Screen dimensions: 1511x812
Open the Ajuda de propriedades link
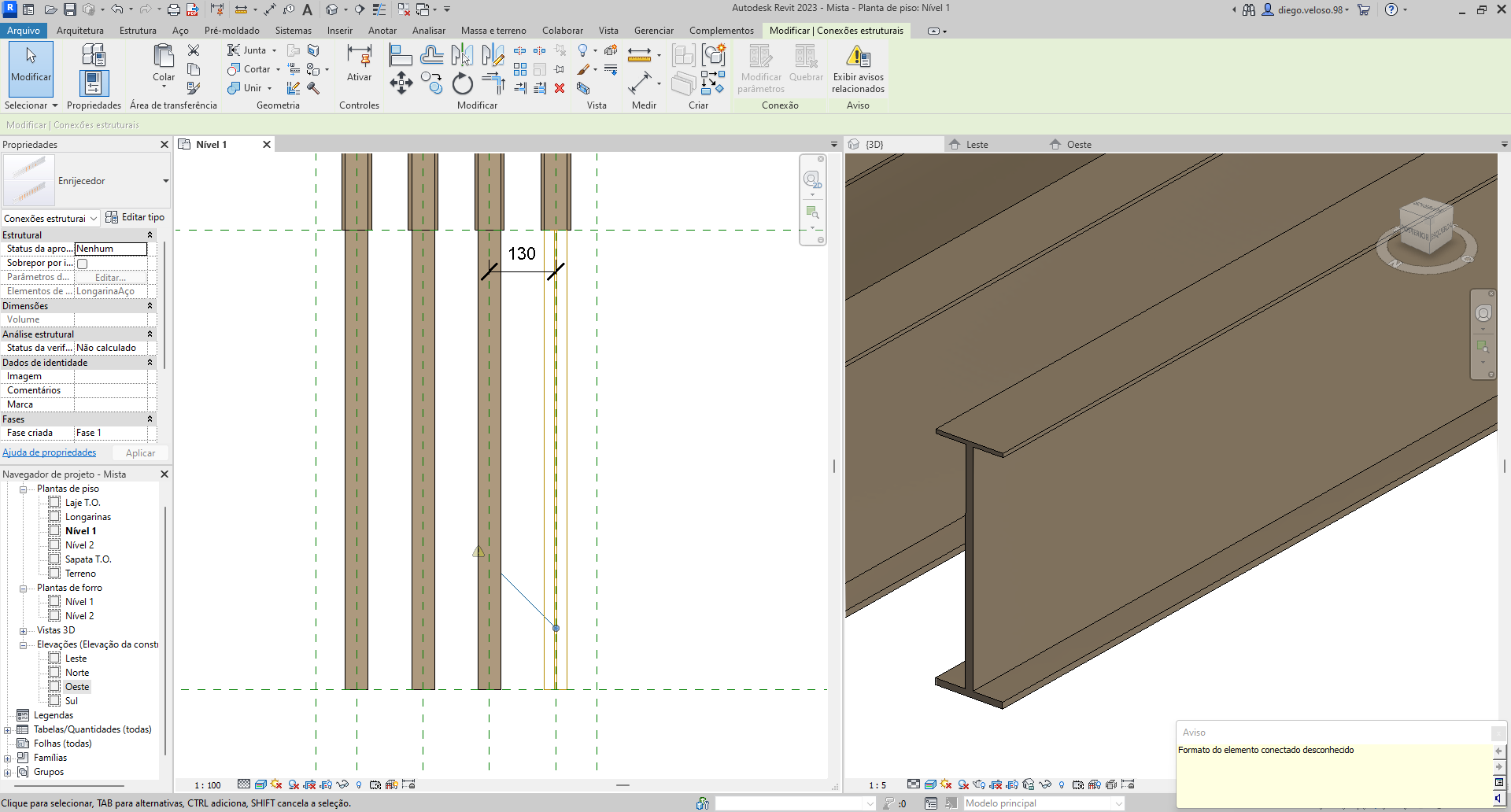click(50, 452)
